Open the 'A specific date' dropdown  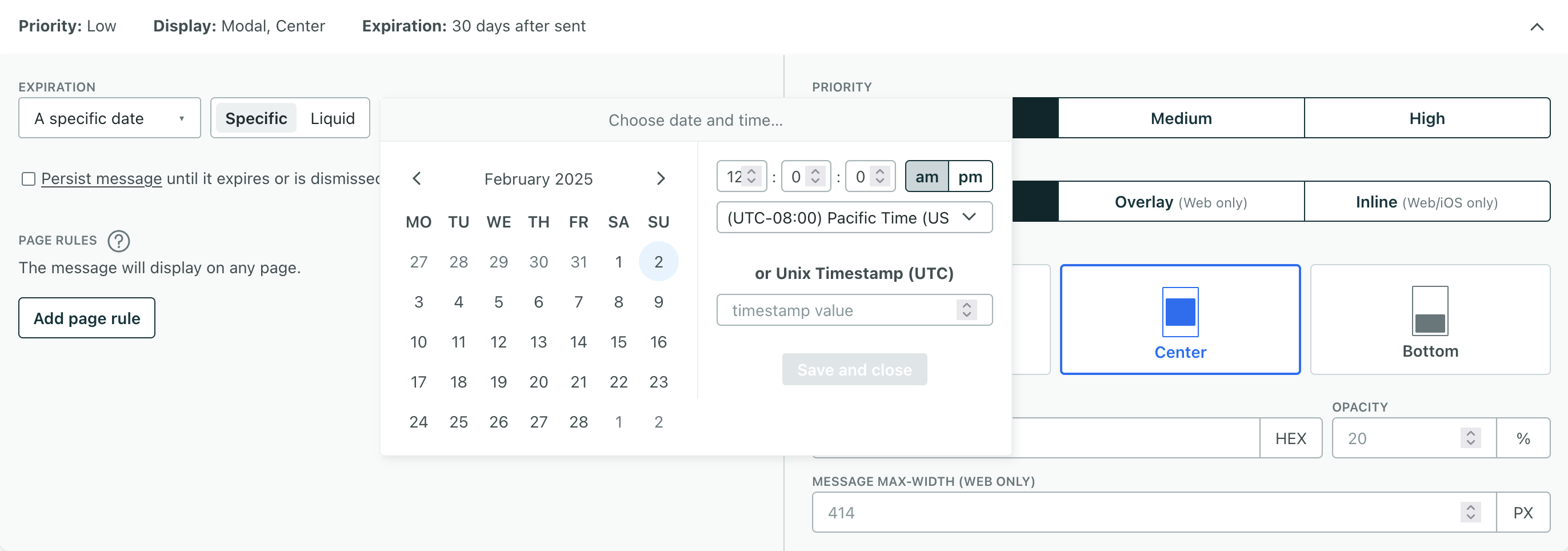click(110, 118)
